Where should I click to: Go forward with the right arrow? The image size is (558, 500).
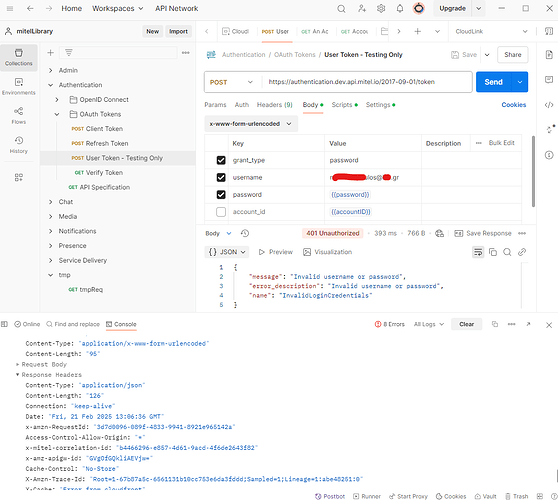click(x=49, y=8)
